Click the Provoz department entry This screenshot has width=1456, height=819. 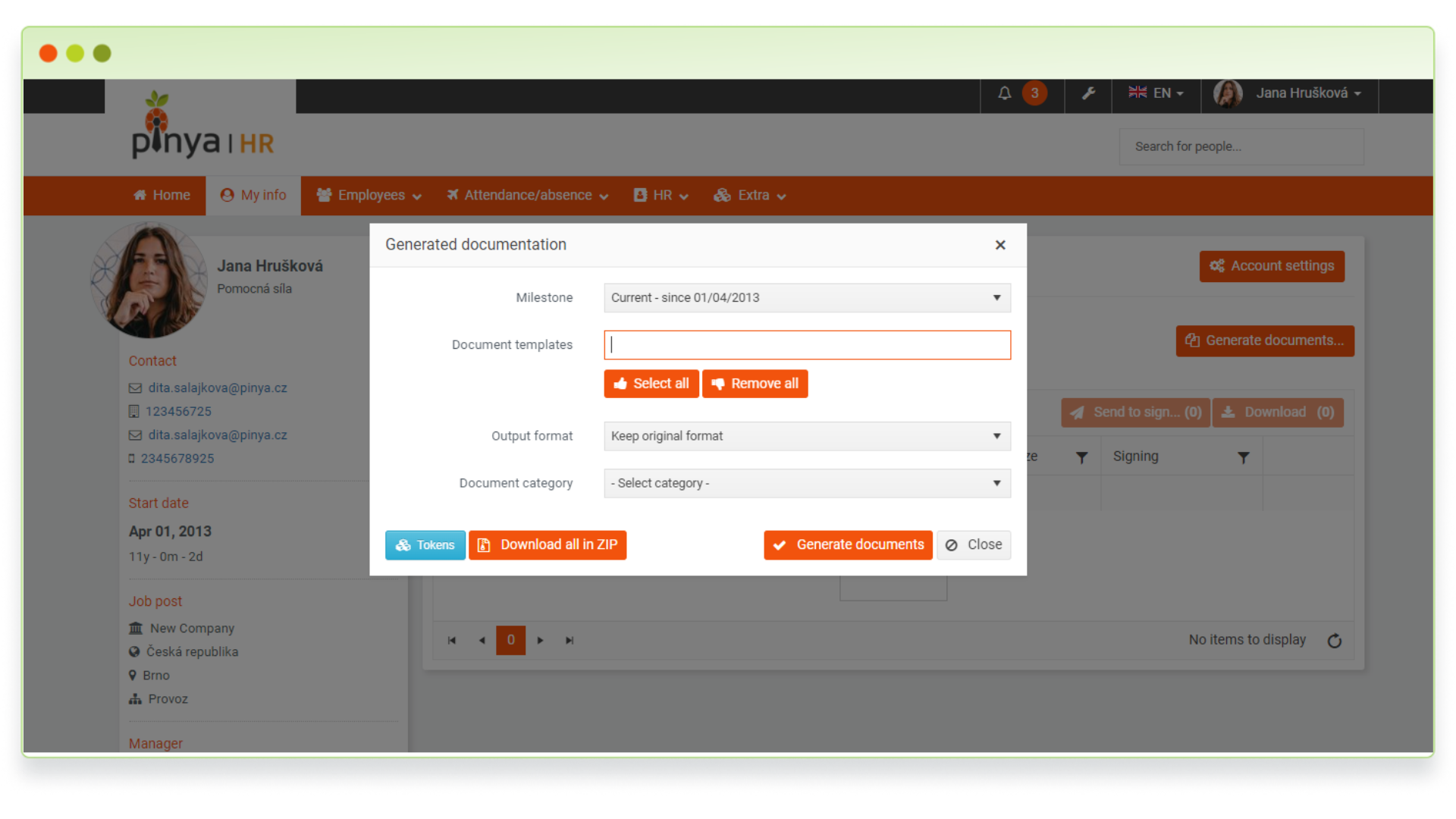click(x=168, y=699)
